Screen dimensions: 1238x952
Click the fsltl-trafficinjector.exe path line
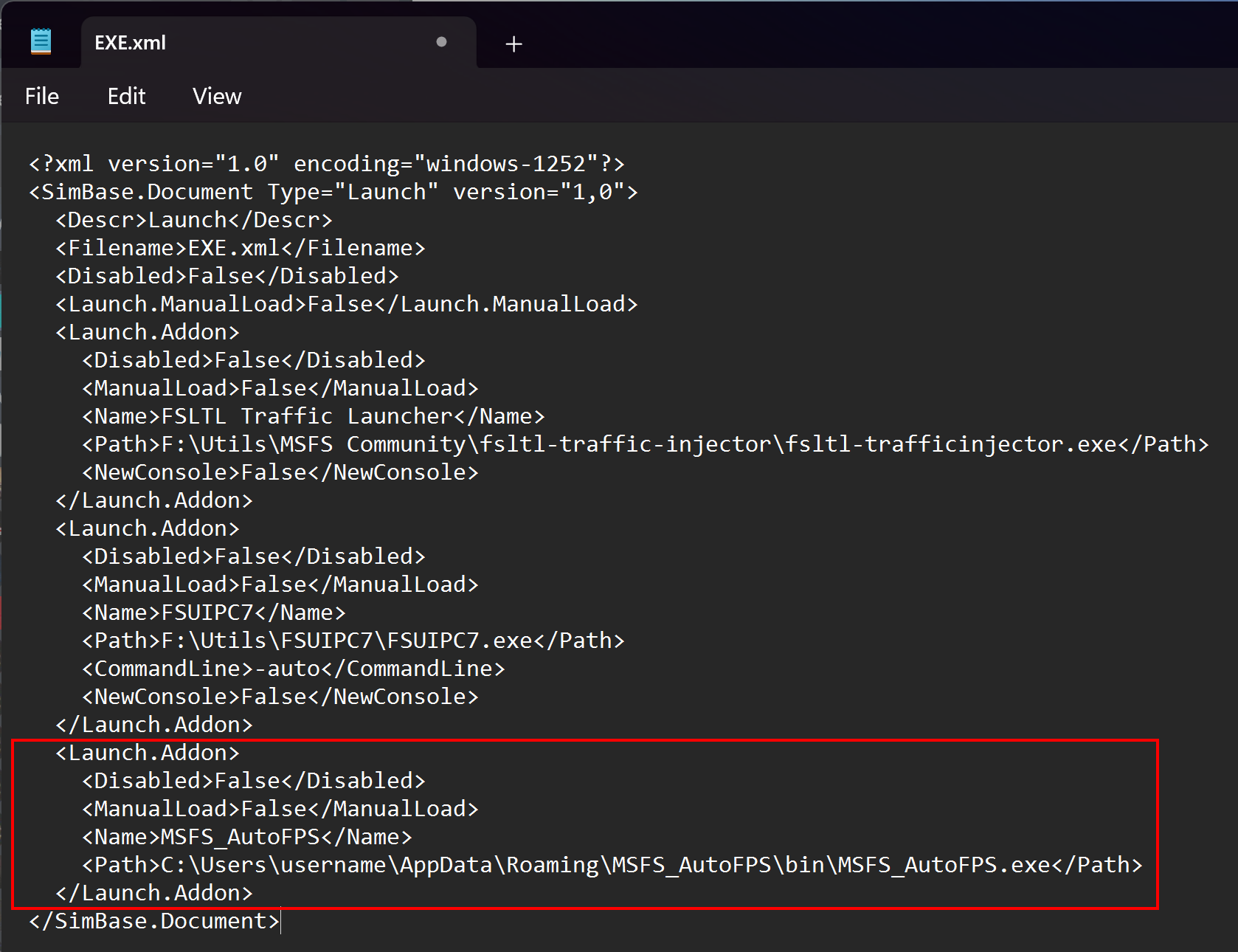click(x=646, y=444)
